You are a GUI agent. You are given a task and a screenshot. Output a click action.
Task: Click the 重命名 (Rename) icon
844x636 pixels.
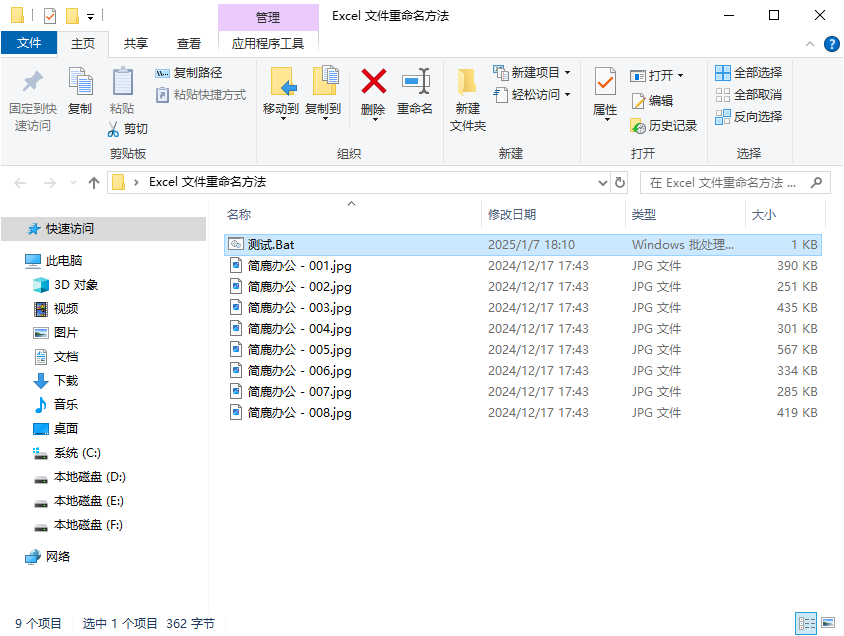click(x=415, y=94)
